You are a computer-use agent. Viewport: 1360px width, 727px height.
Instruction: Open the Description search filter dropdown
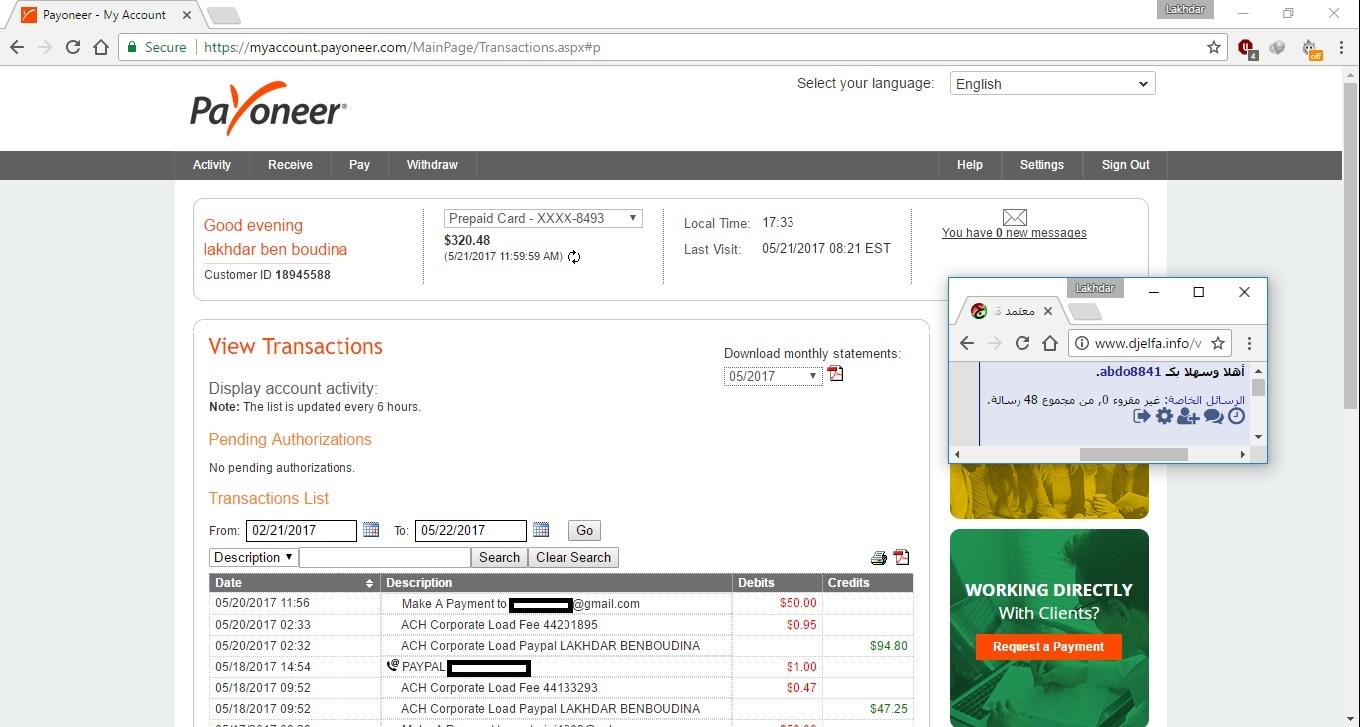coord(253,557)
